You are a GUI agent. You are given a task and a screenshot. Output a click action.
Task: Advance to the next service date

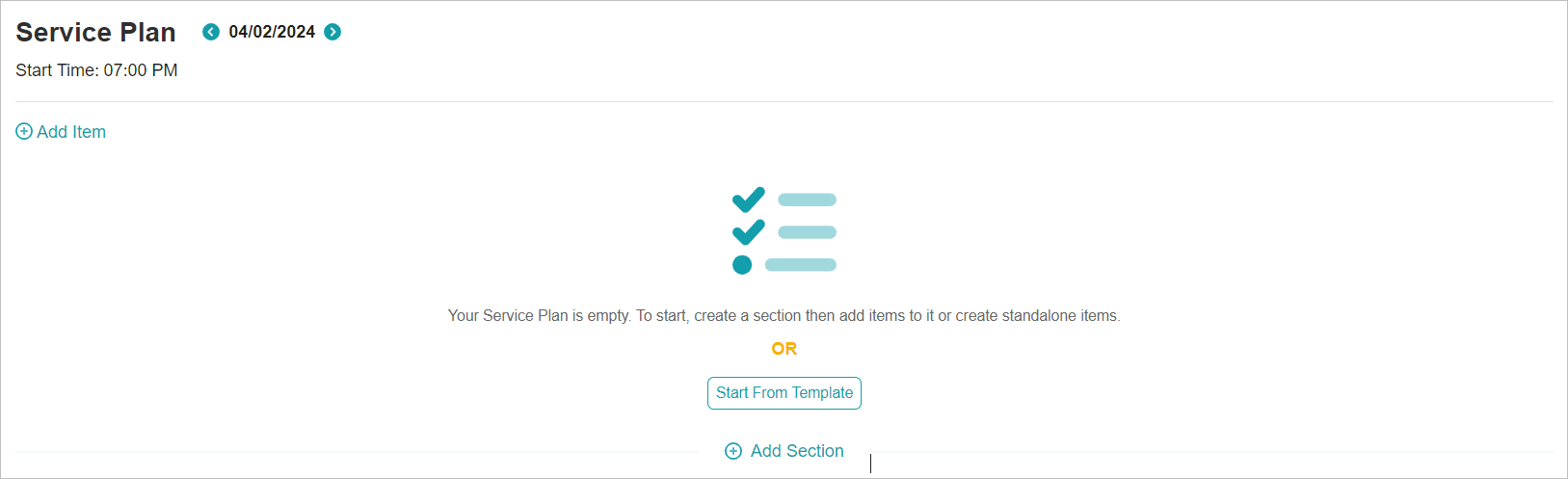pyautogui.click(x=332, y=32)
